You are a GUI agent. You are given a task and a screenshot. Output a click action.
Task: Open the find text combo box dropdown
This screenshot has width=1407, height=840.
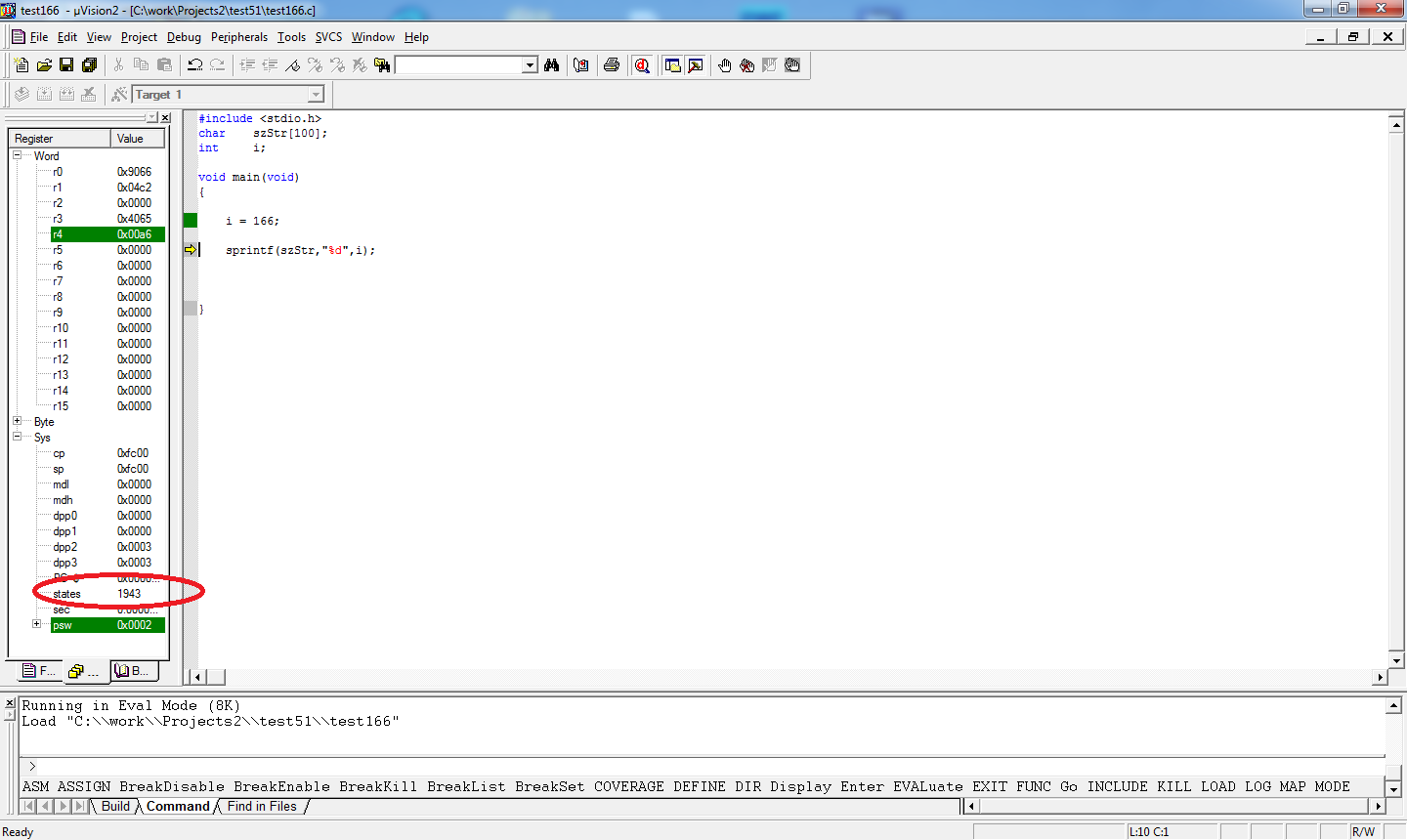(530, 65)
